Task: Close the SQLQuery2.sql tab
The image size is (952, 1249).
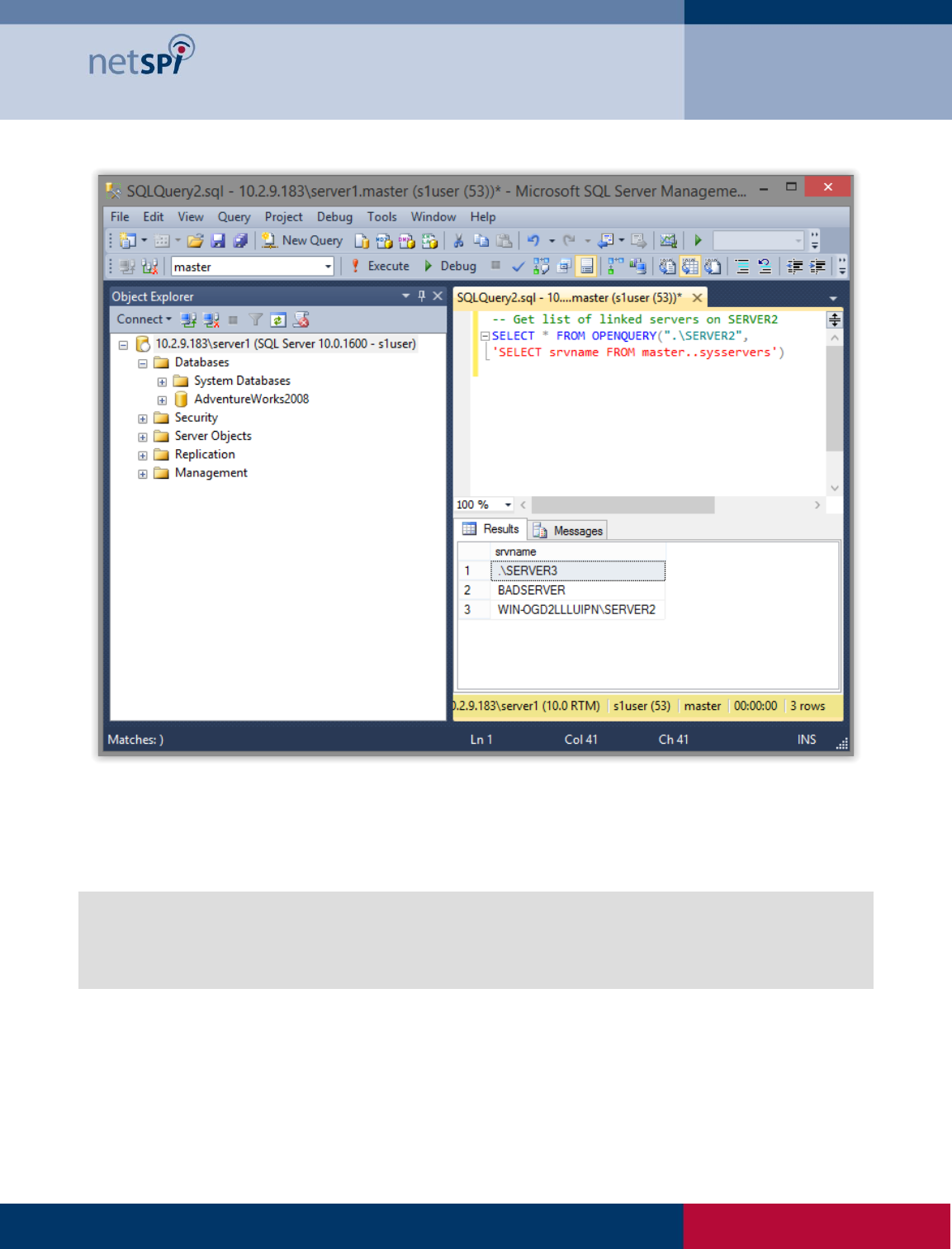Action: coord(698,298)
